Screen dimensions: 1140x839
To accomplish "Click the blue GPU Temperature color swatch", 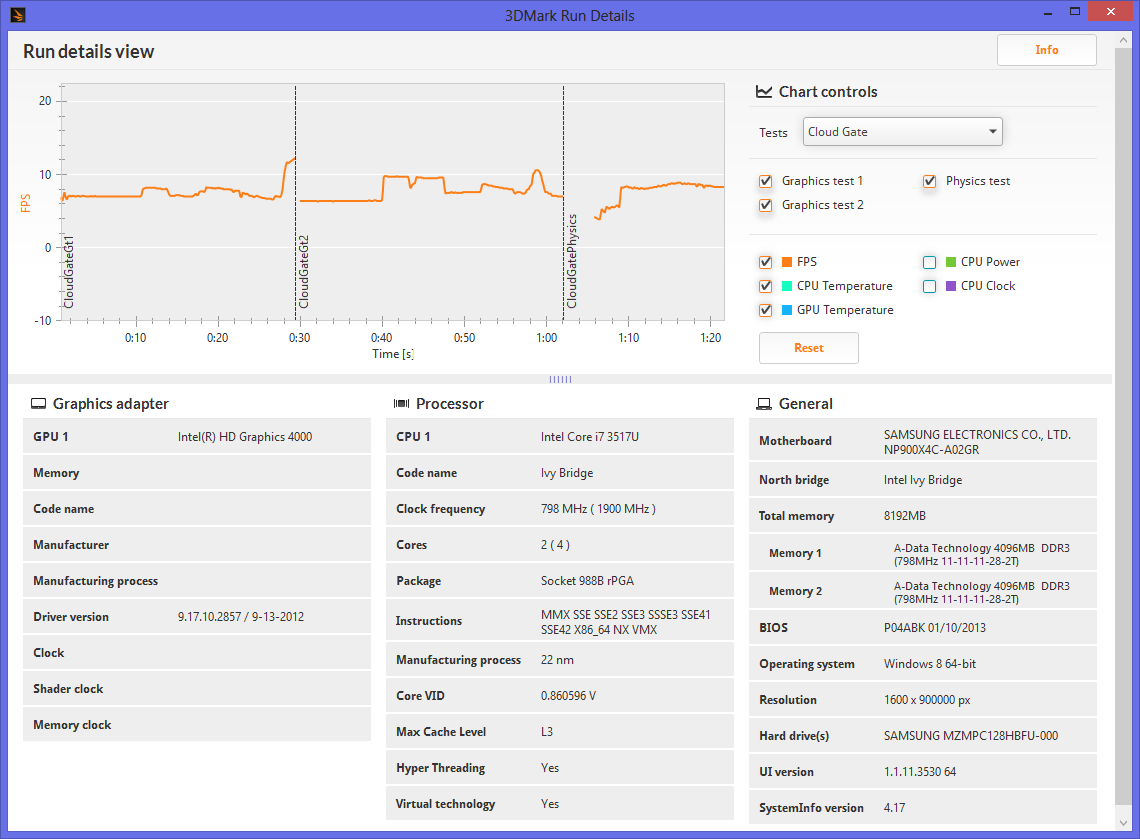I will click(x=787, y=310).
